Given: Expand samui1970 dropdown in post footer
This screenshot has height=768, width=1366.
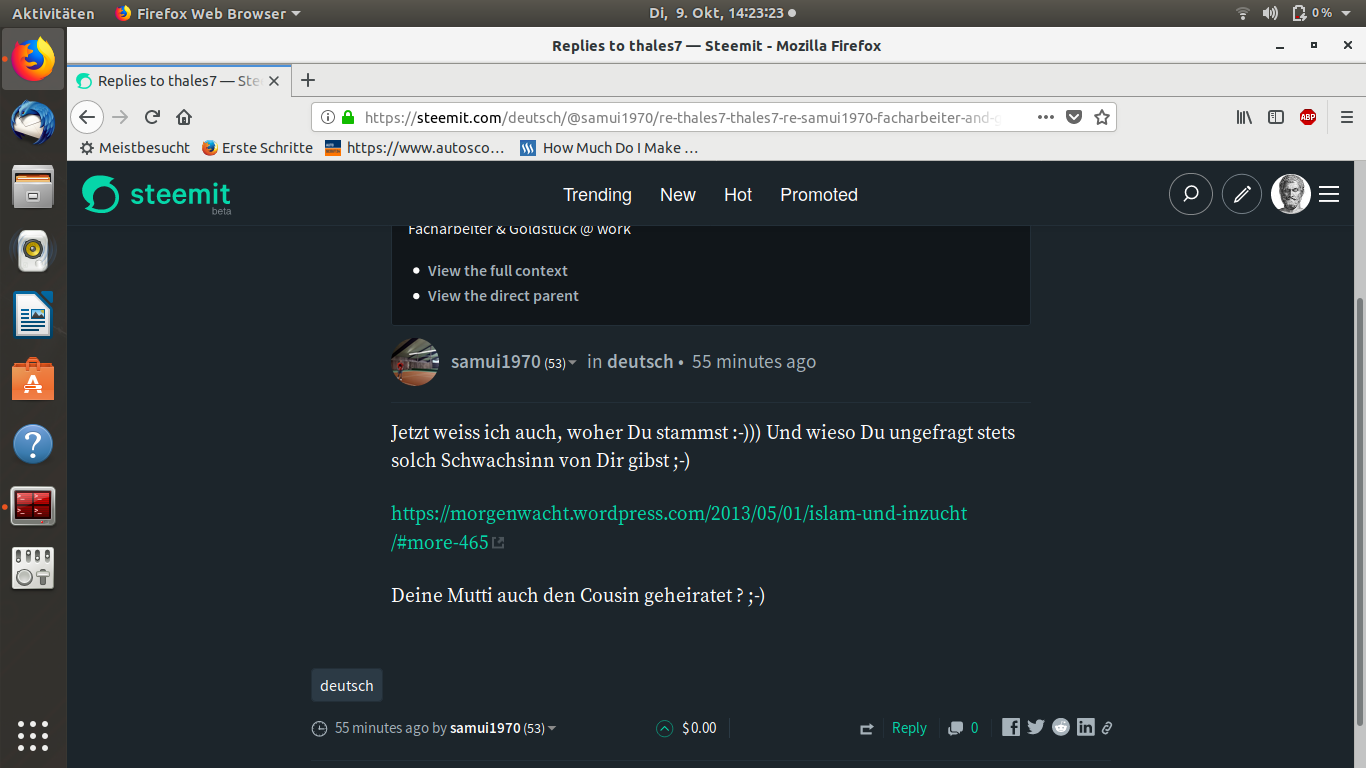Looking at the screenshot, I should tap(552, 729).
